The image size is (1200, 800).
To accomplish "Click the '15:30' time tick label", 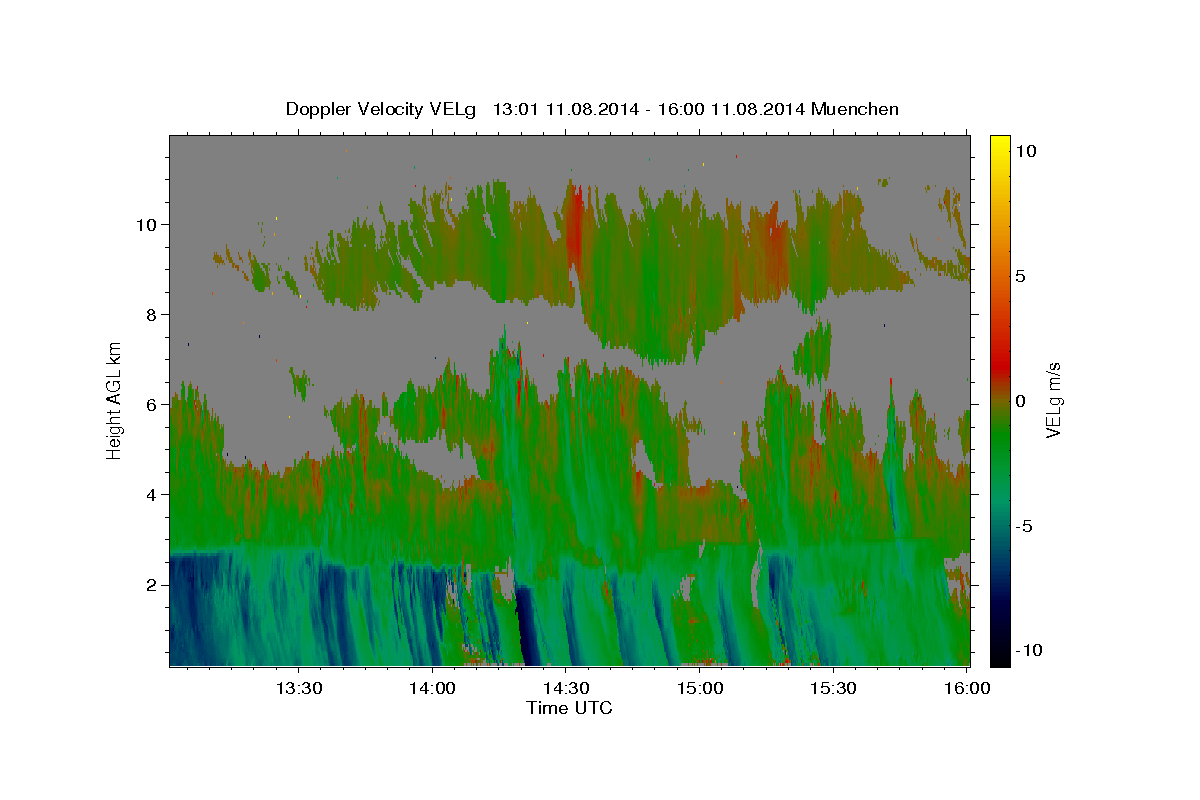I will [833, 688].
